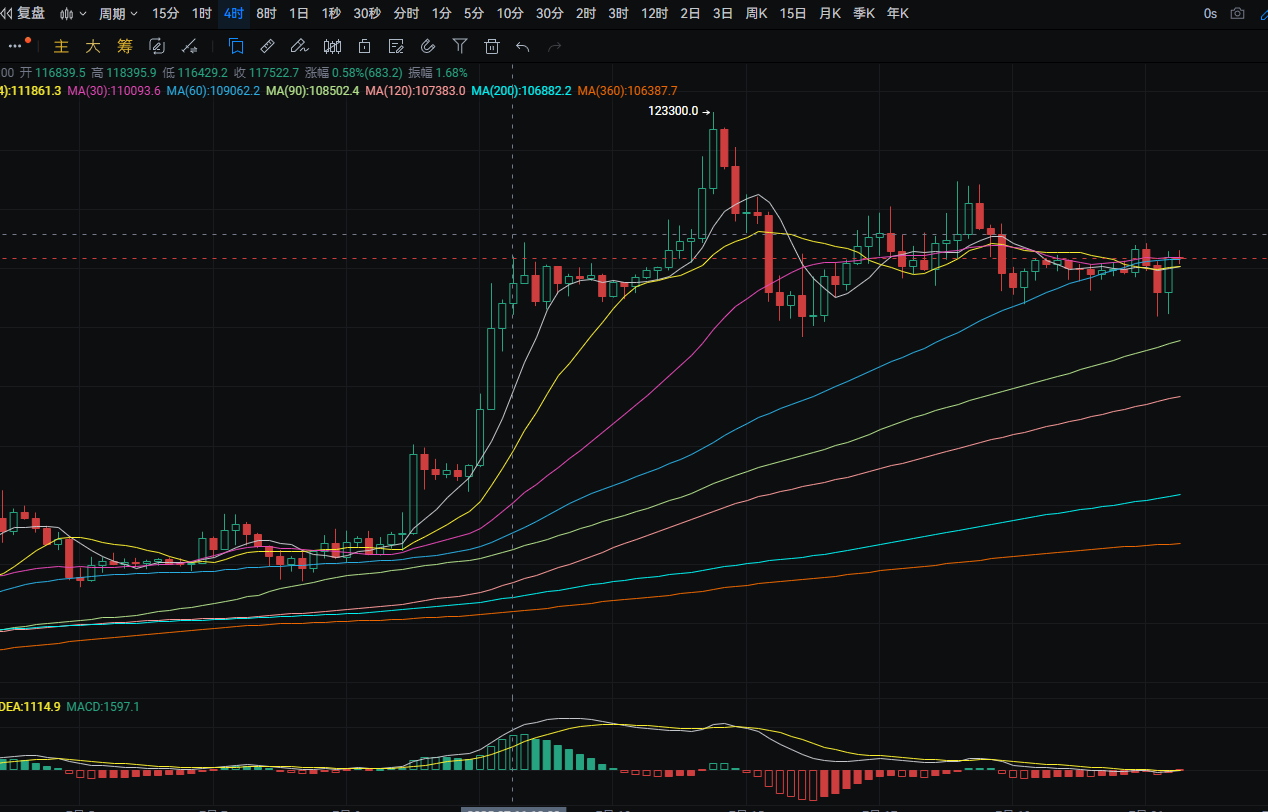Click the filter funnel icon
This screenshot has width=1268, height=812.
(x=460, y=46)
